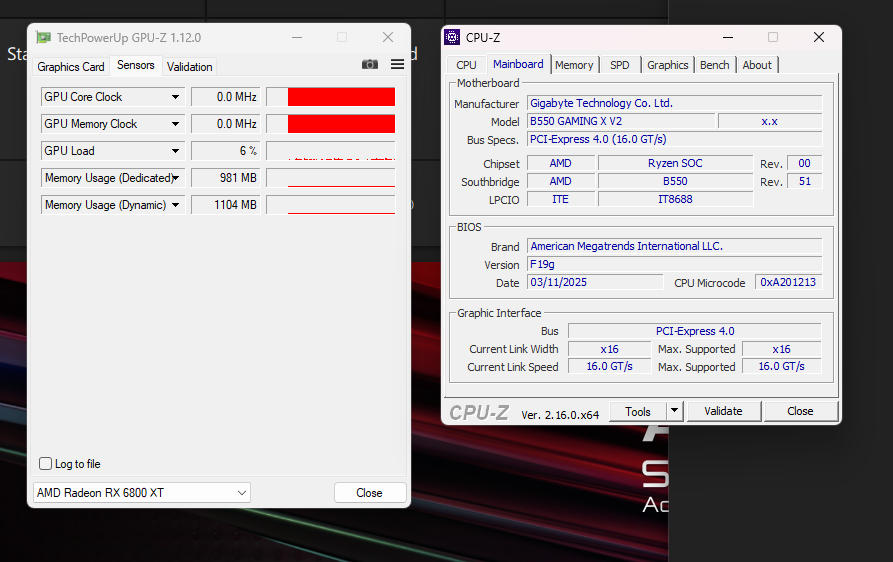Click the GPU Core Clock 0.0 MHz value
893x562 pixels.
(x=226, y=97)
